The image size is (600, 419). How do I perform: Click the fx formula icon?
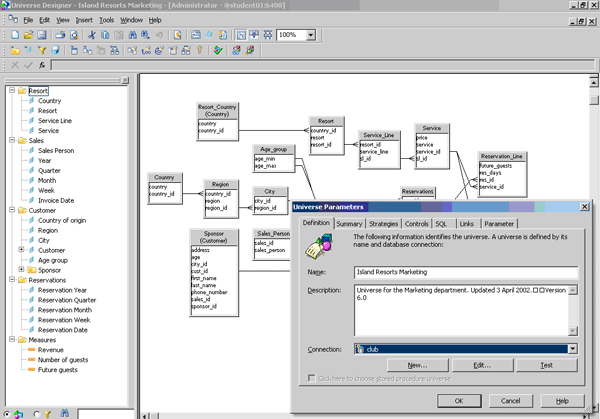(x=42, y=65)
